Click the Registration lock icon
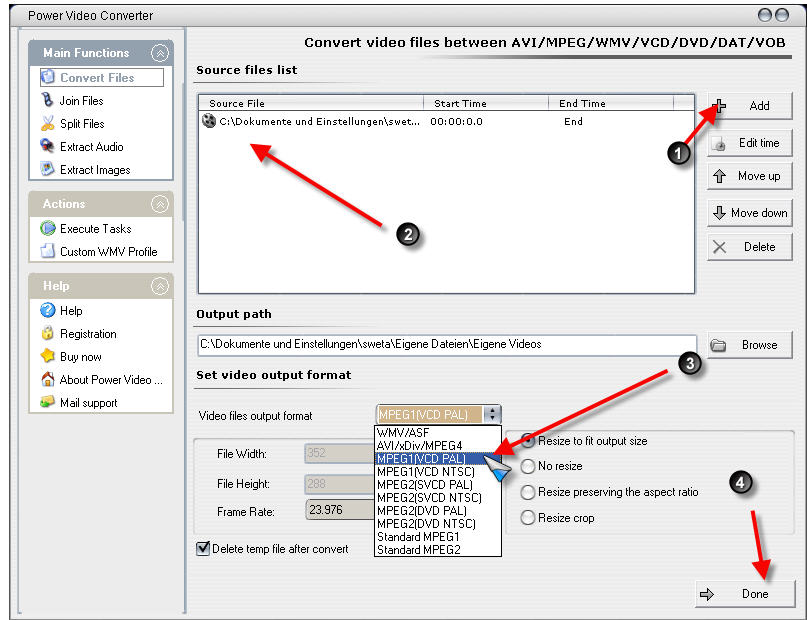The image size is (807, 620). pos(47,333)
